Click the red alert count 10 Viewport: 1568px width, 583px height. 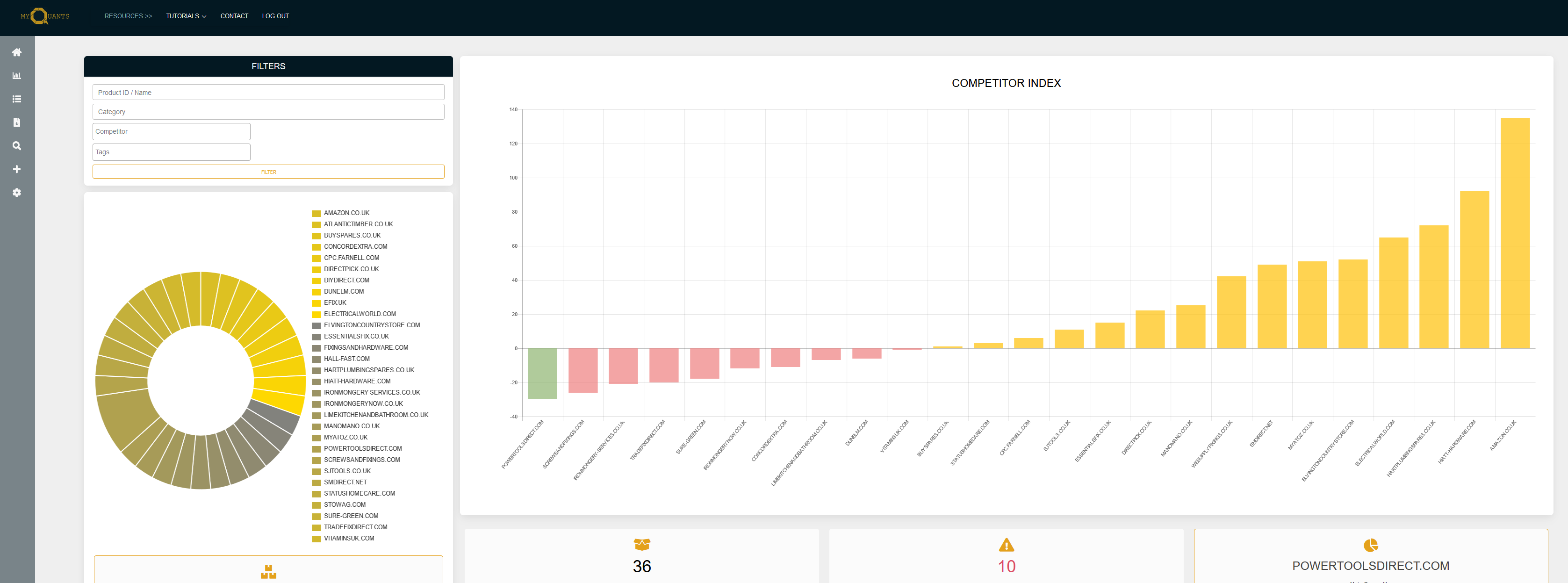(x=1006, y=566)
